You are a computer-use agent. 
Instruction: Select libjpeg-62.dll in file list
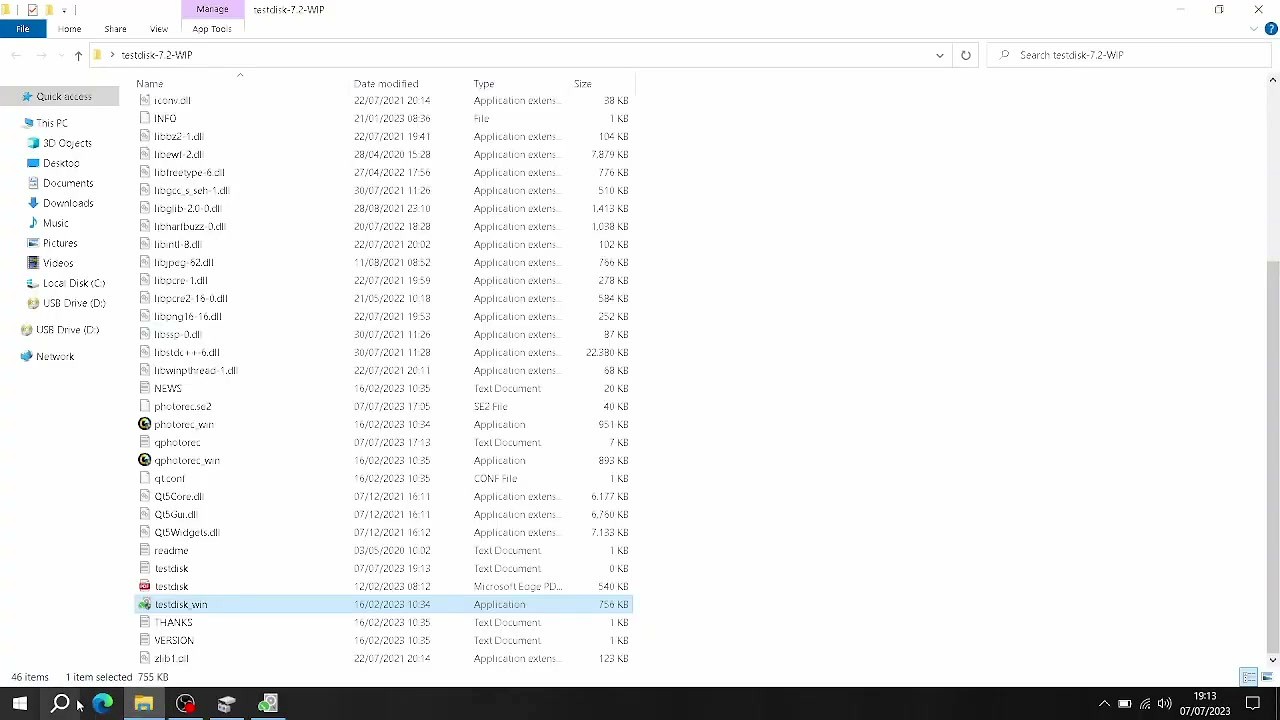384,263
